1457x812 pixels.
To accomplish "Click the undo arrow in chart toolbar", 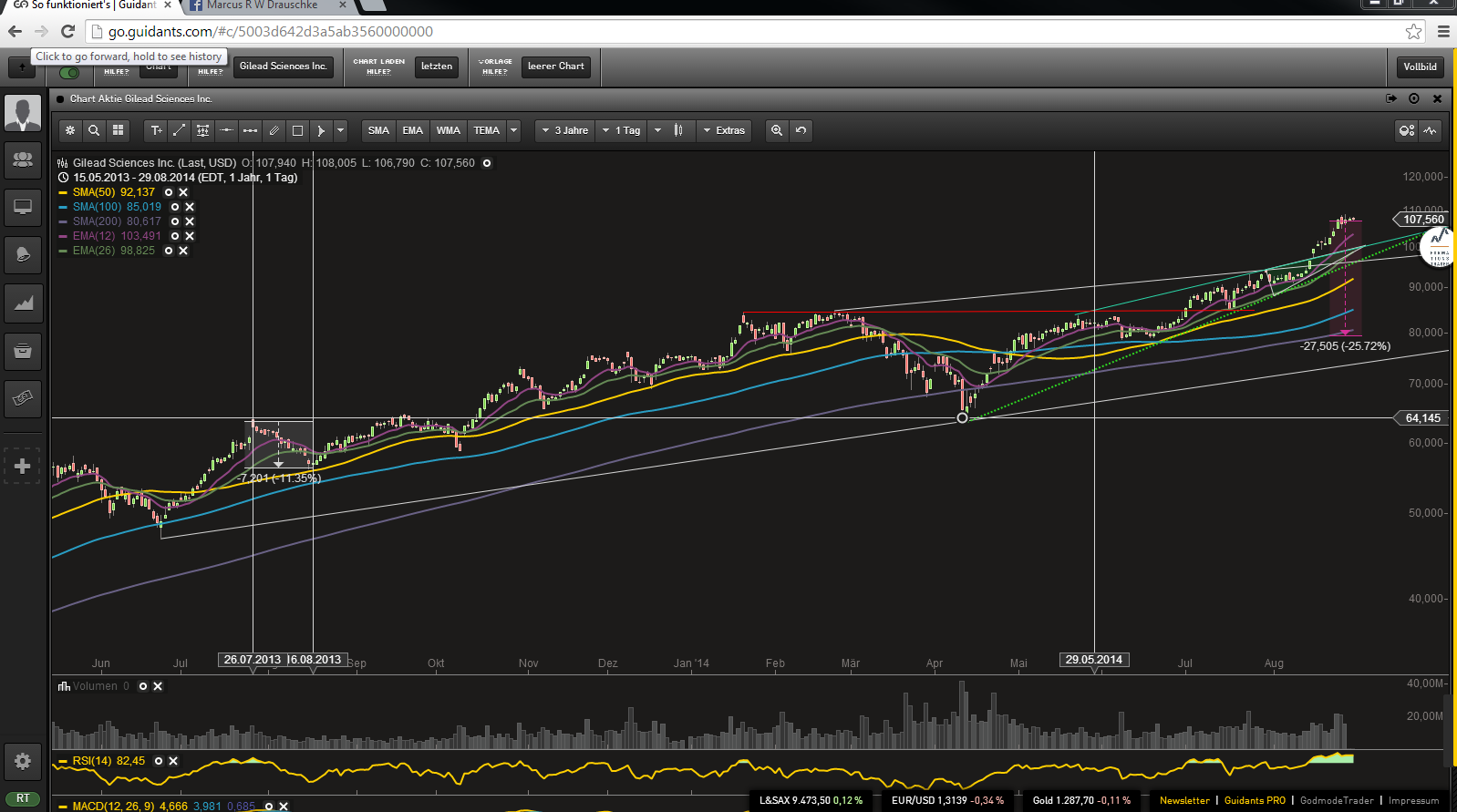I will 801,130.
